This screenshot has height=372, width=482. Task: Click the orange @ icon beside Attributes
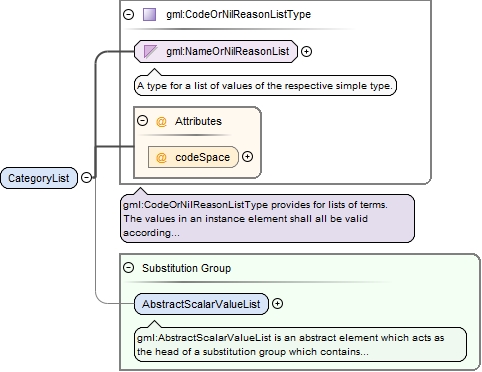pyautogui.click(x=161, y=121)
